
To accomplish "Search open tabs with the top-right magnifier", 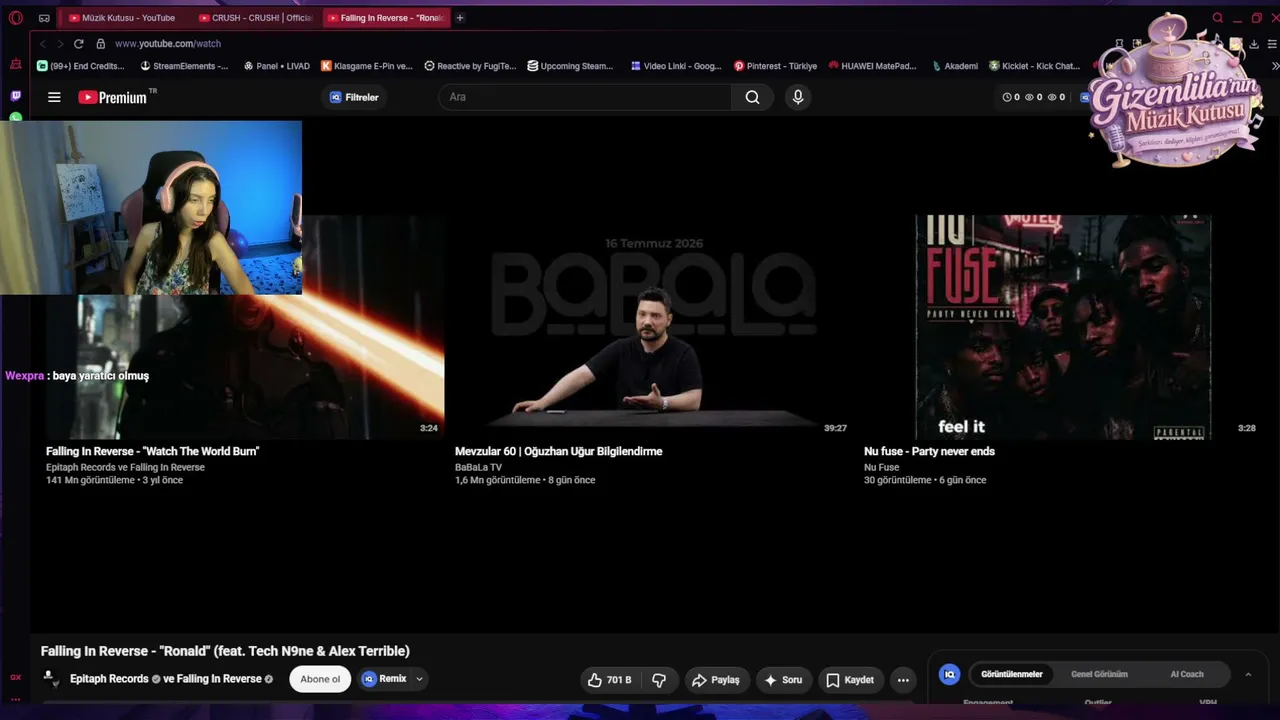I will pyautogui.click(x=1217, y=18).
